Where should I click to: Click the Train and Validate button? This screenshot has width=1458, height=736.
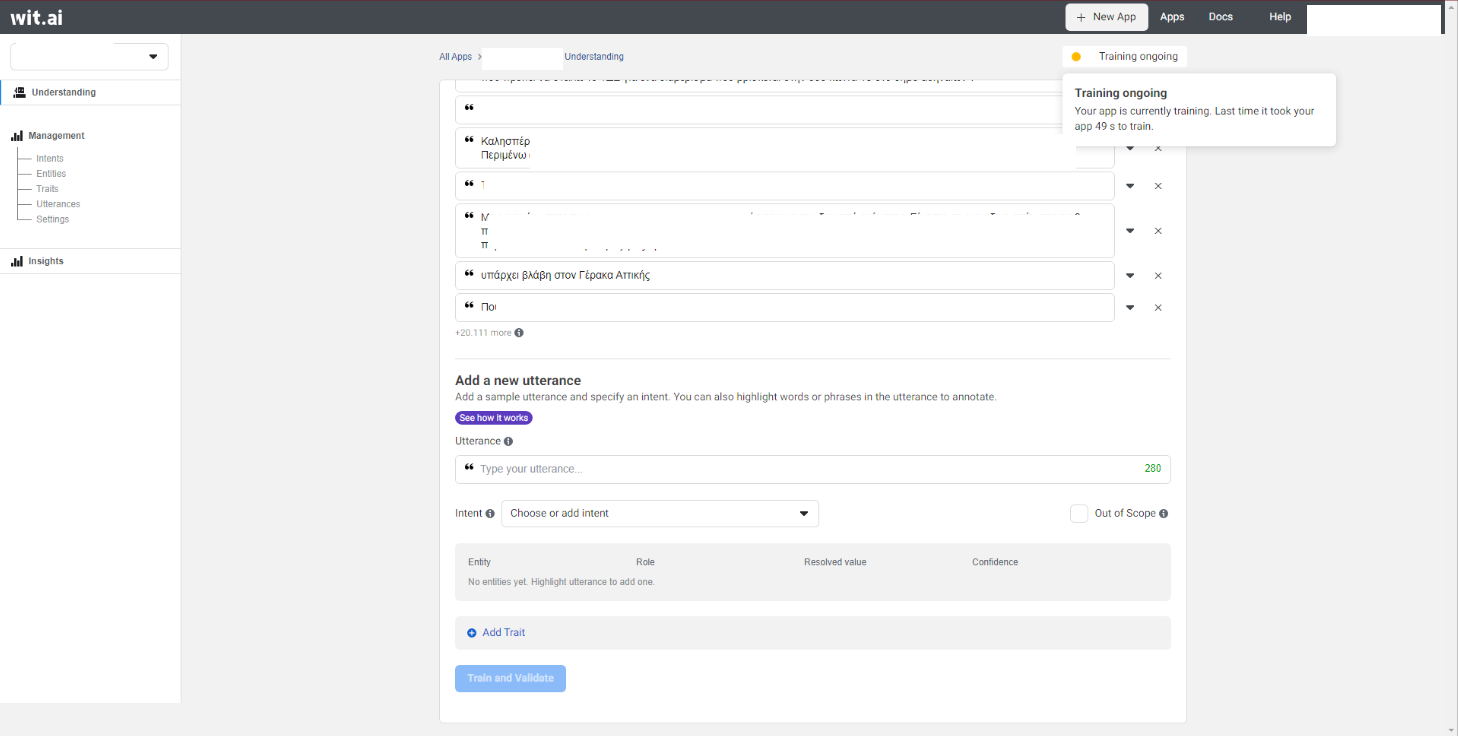click(510, 678)
